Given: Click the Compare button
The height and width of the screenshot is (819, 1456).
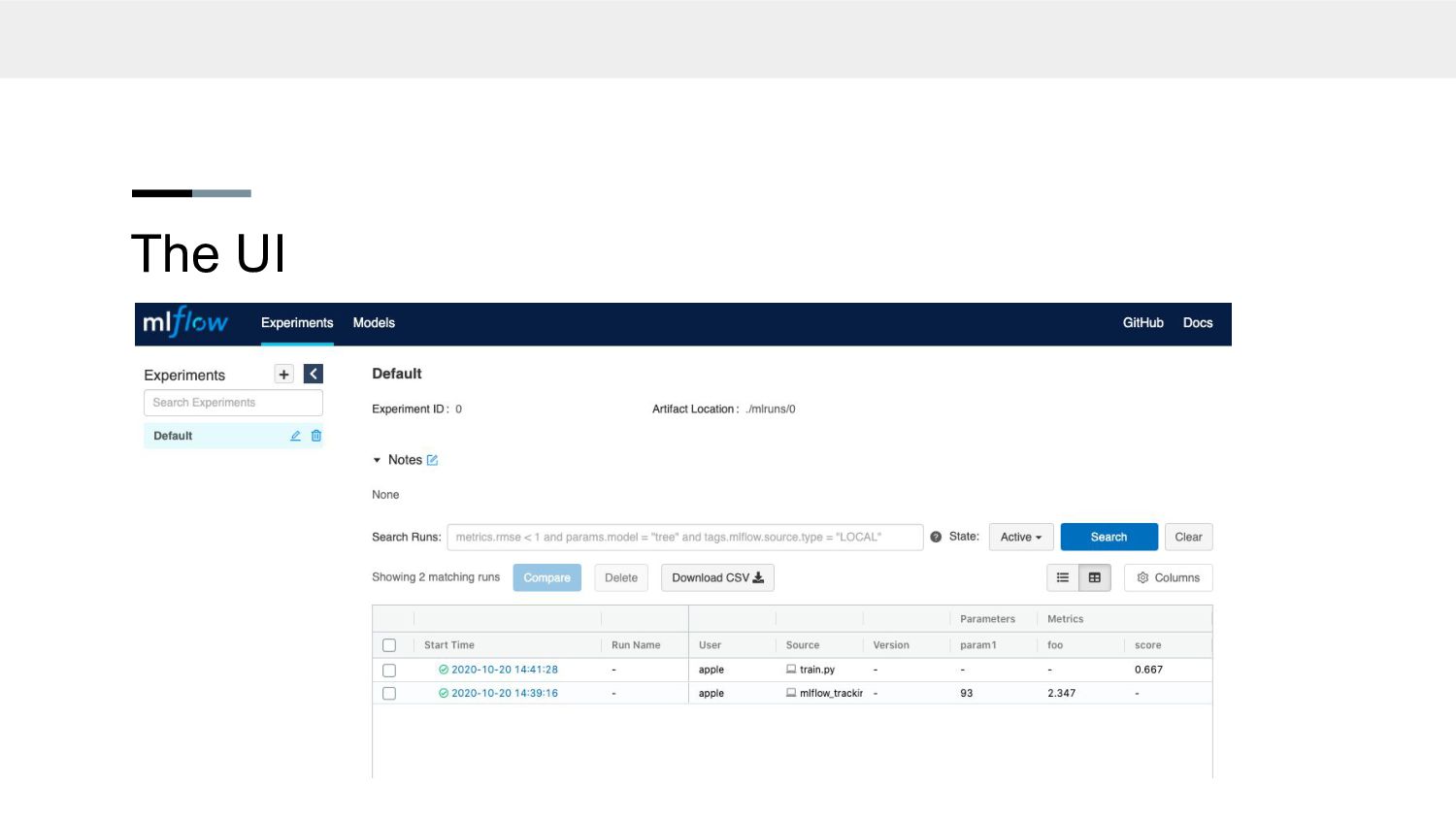Looking at the screenshot, I should [x=547, y=577].
